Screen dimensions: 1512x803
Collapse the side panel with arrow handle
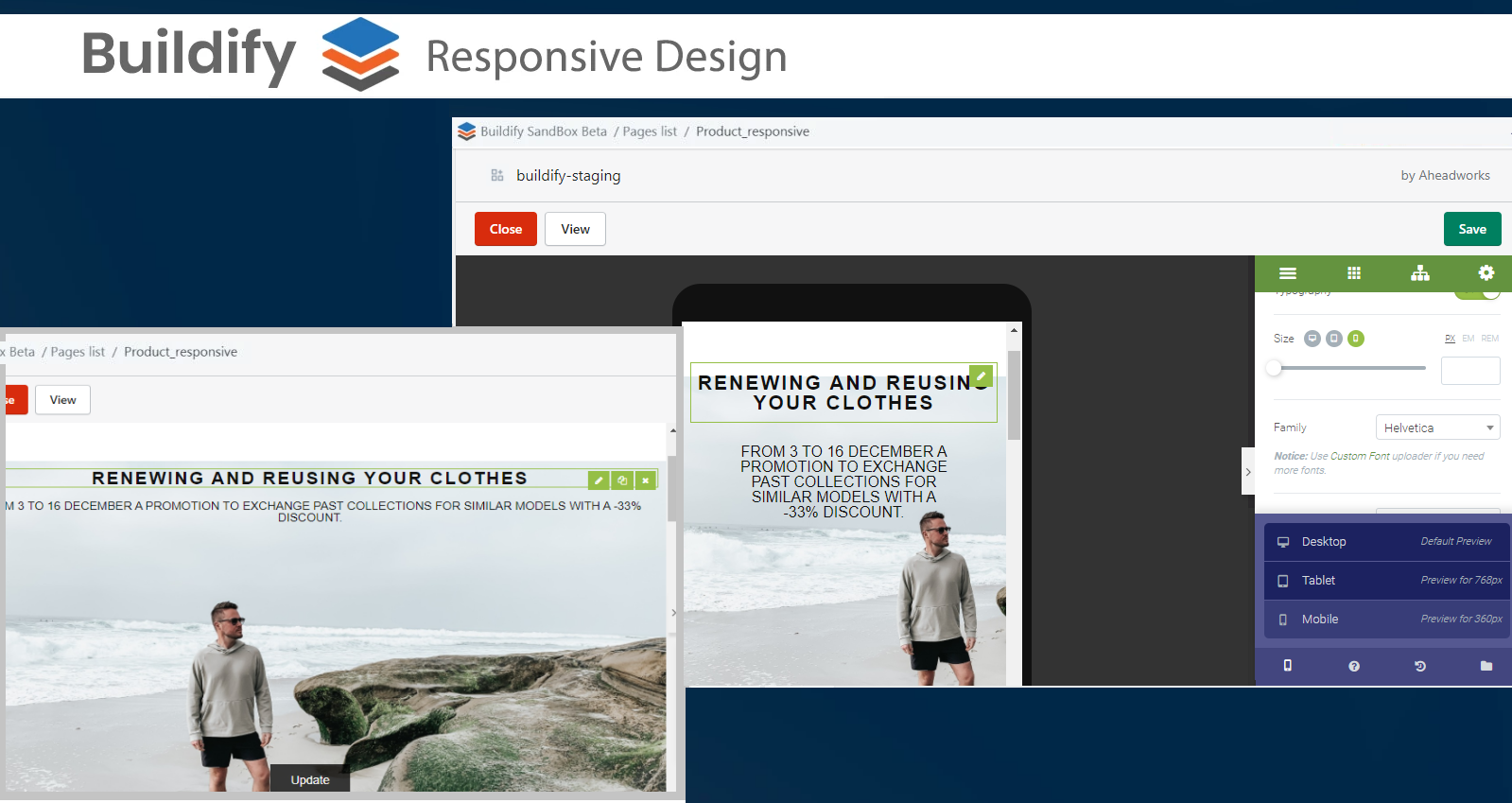click(x=1247, y=471)
